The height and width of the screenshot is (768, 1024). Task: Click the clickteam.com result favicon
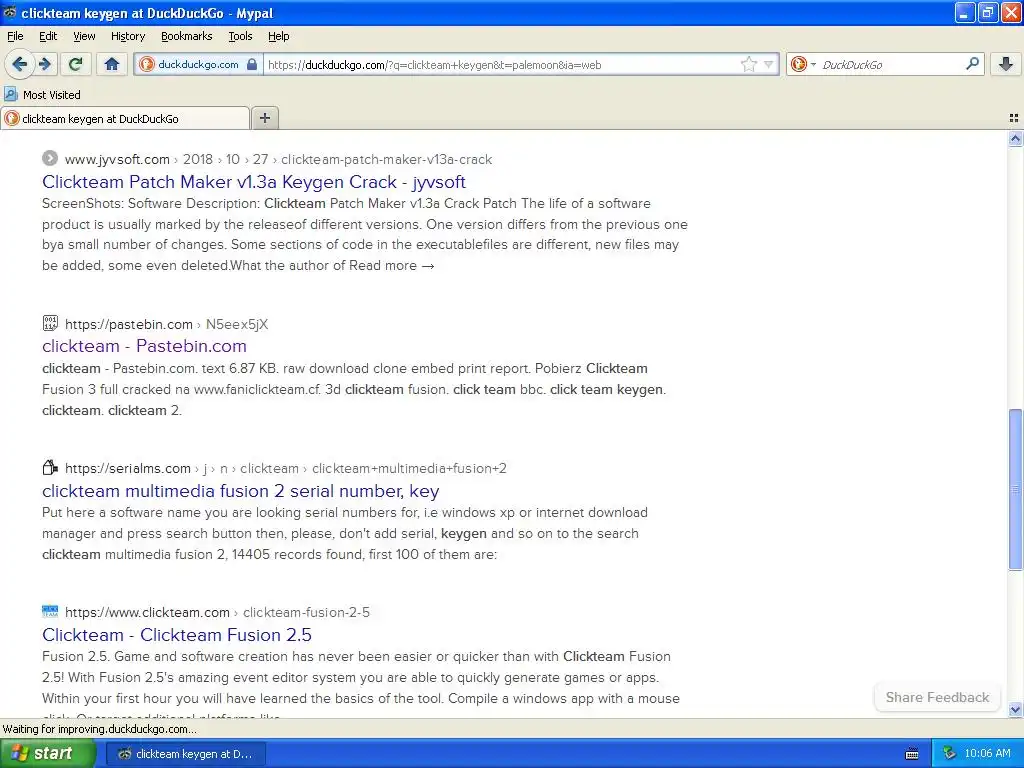[x=50, y=612]
